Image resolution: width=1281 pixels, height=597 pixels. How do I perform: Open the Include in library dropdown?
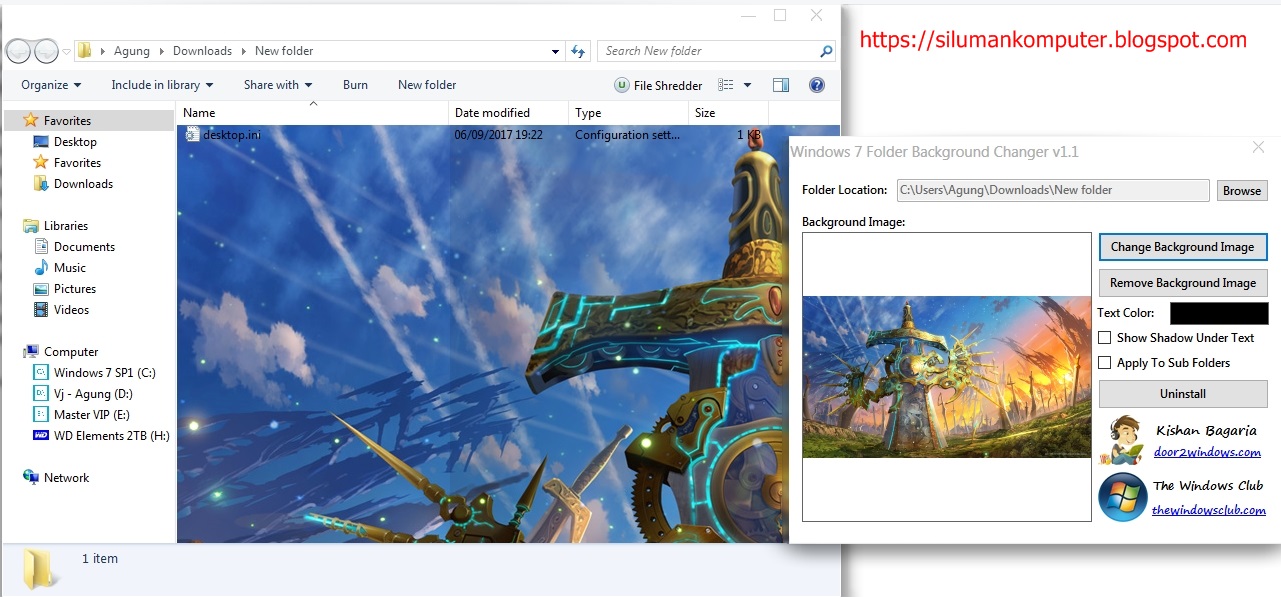162,85
